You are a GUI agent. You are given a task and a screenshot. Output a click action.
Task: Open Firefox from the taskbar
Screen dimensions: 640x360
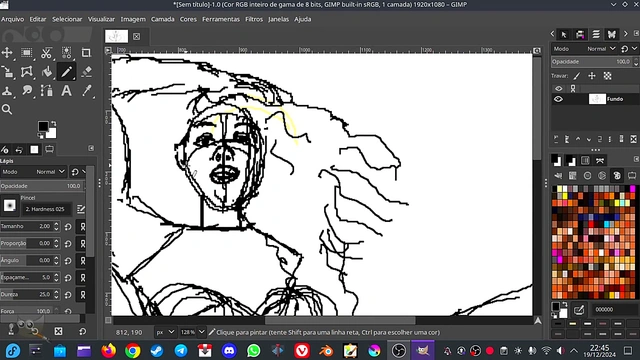pyautogui.click(x=108, y=351)
